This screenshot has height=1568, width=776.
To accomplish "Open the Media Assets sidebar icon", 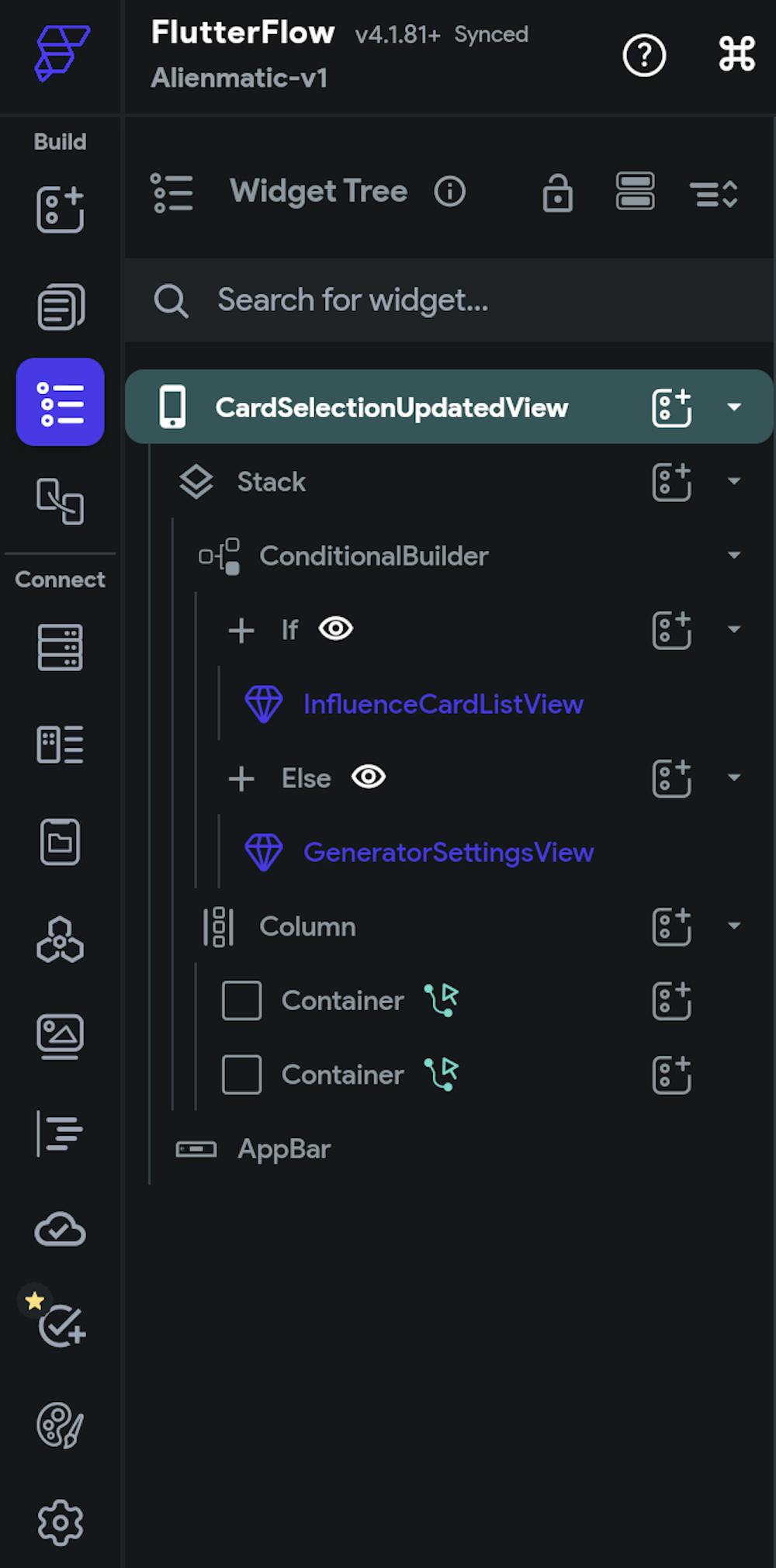I will [x=60, y=1036].
